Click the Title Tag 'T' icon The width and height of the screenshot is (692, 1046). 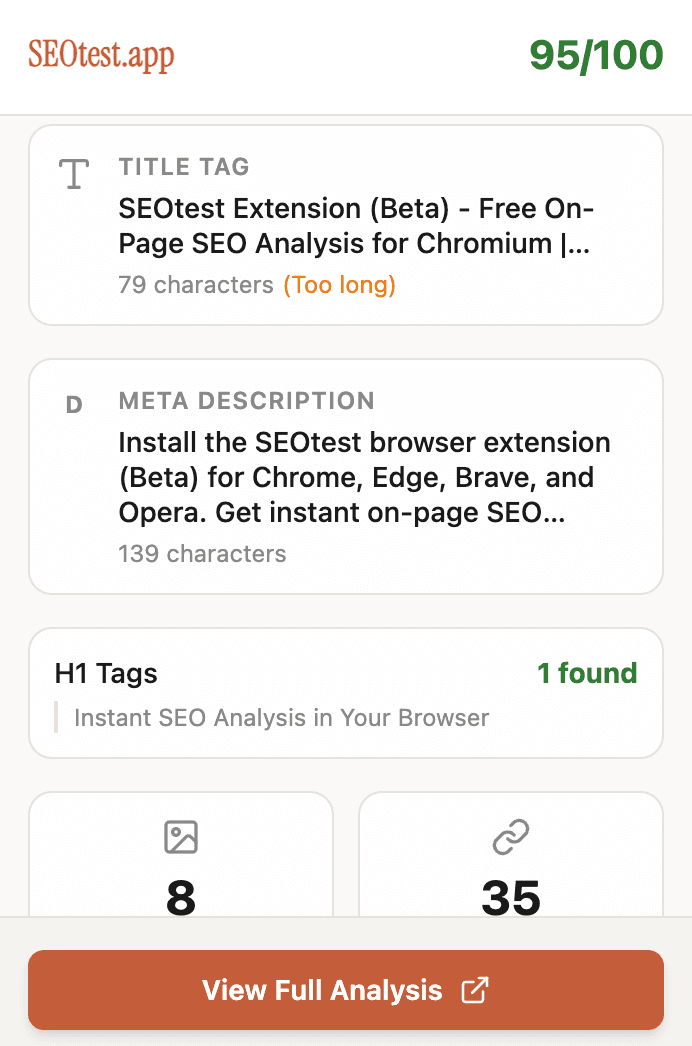coord(73,174)
